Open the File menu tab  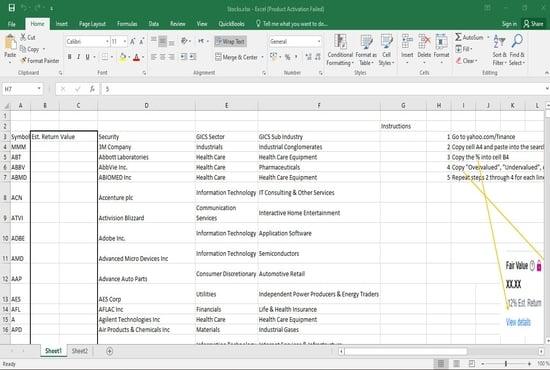point(12,24)
